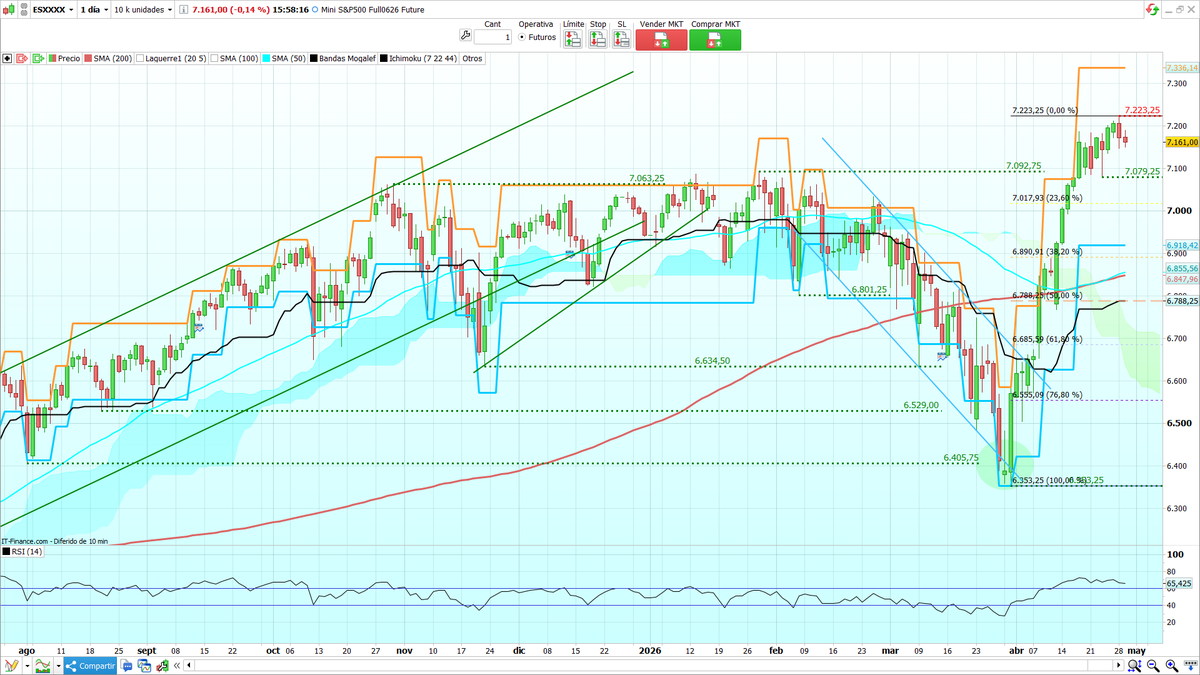
Task: Select the SMA (50) indicator tab
Action: pyautogui.click(x=284, y=59)
